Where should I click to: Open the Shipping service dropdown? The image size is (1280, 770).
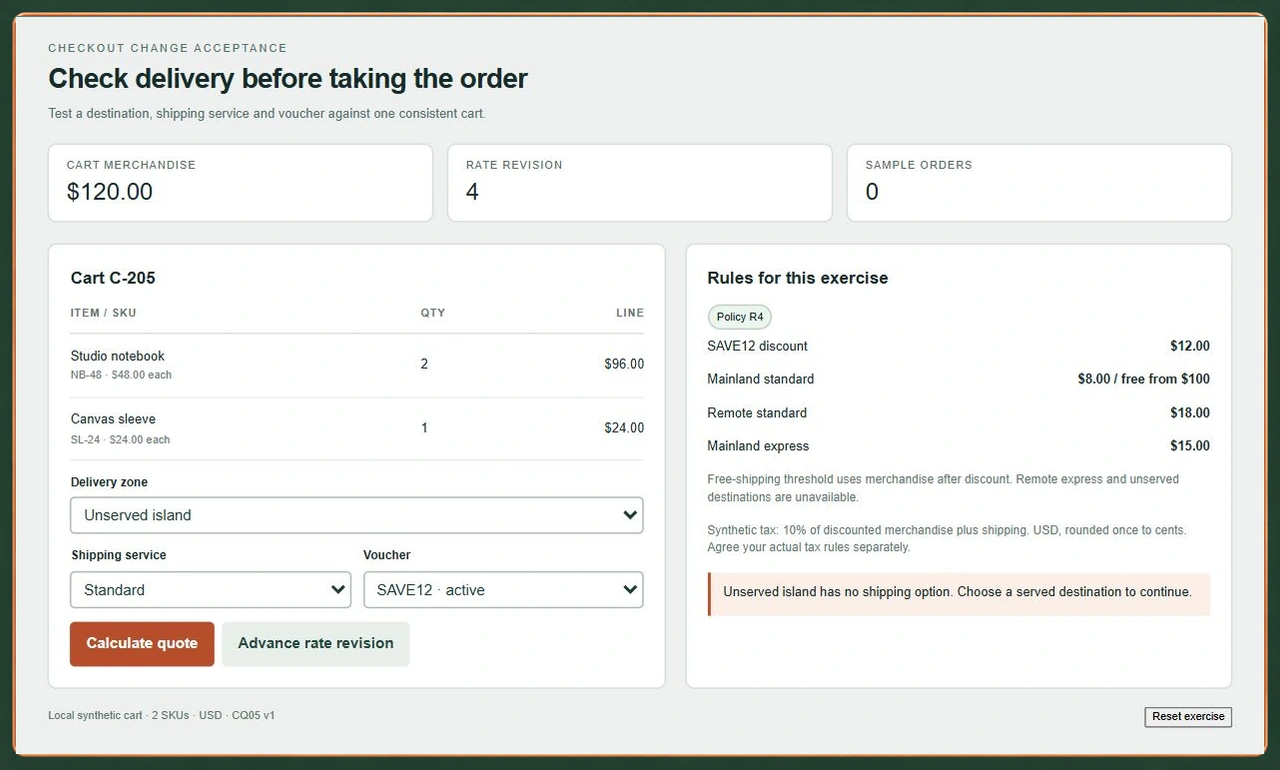tap(210, 590)
